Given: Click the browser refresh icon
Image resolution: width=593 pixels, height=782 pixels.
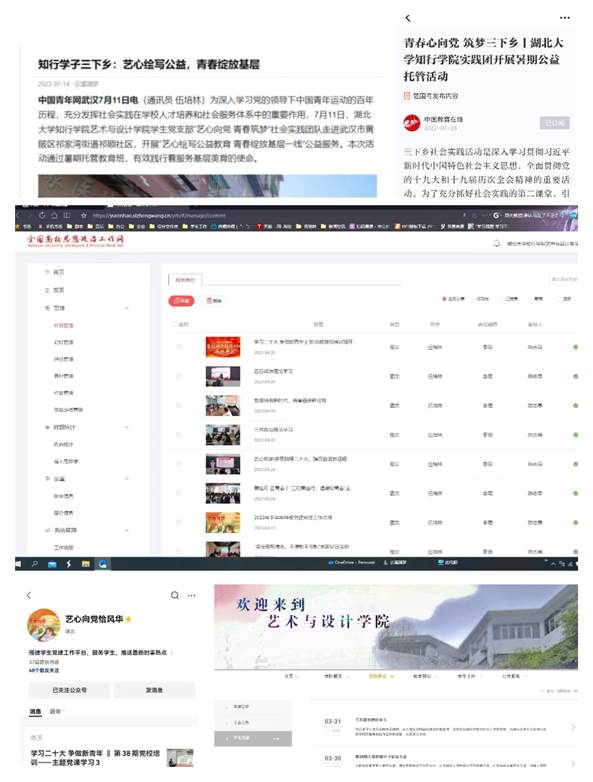Looking at the screenshot, I should (x=41, y=215).
